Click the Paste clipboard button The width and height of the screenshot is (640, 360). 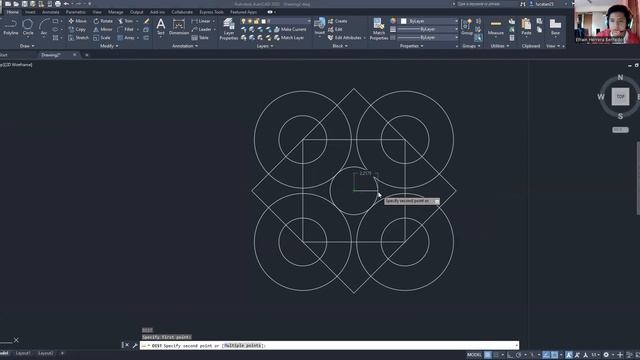click(x=526, y=27)
